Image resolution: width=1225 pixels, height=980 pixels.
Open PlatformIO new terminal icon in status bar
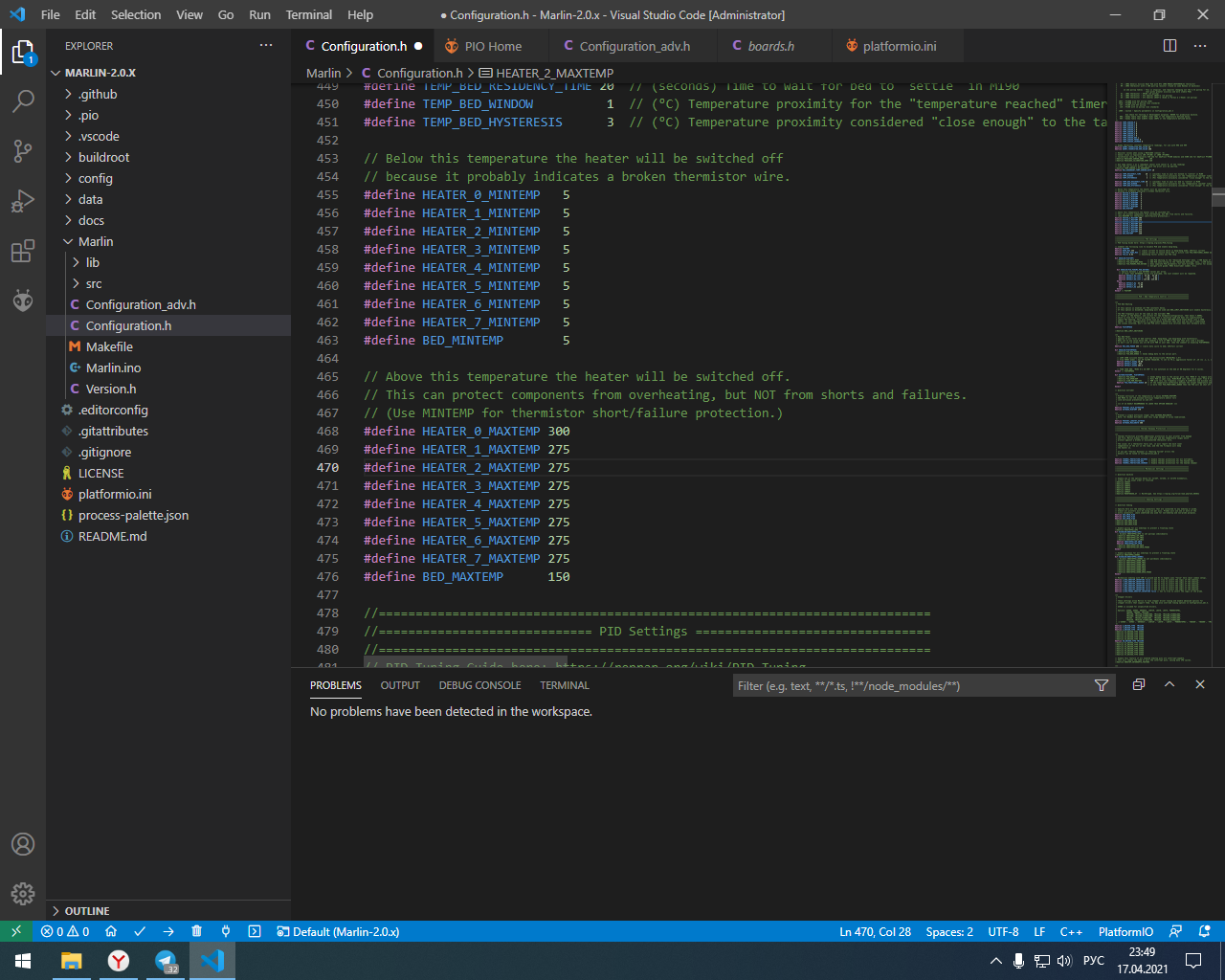pos(255,931)
